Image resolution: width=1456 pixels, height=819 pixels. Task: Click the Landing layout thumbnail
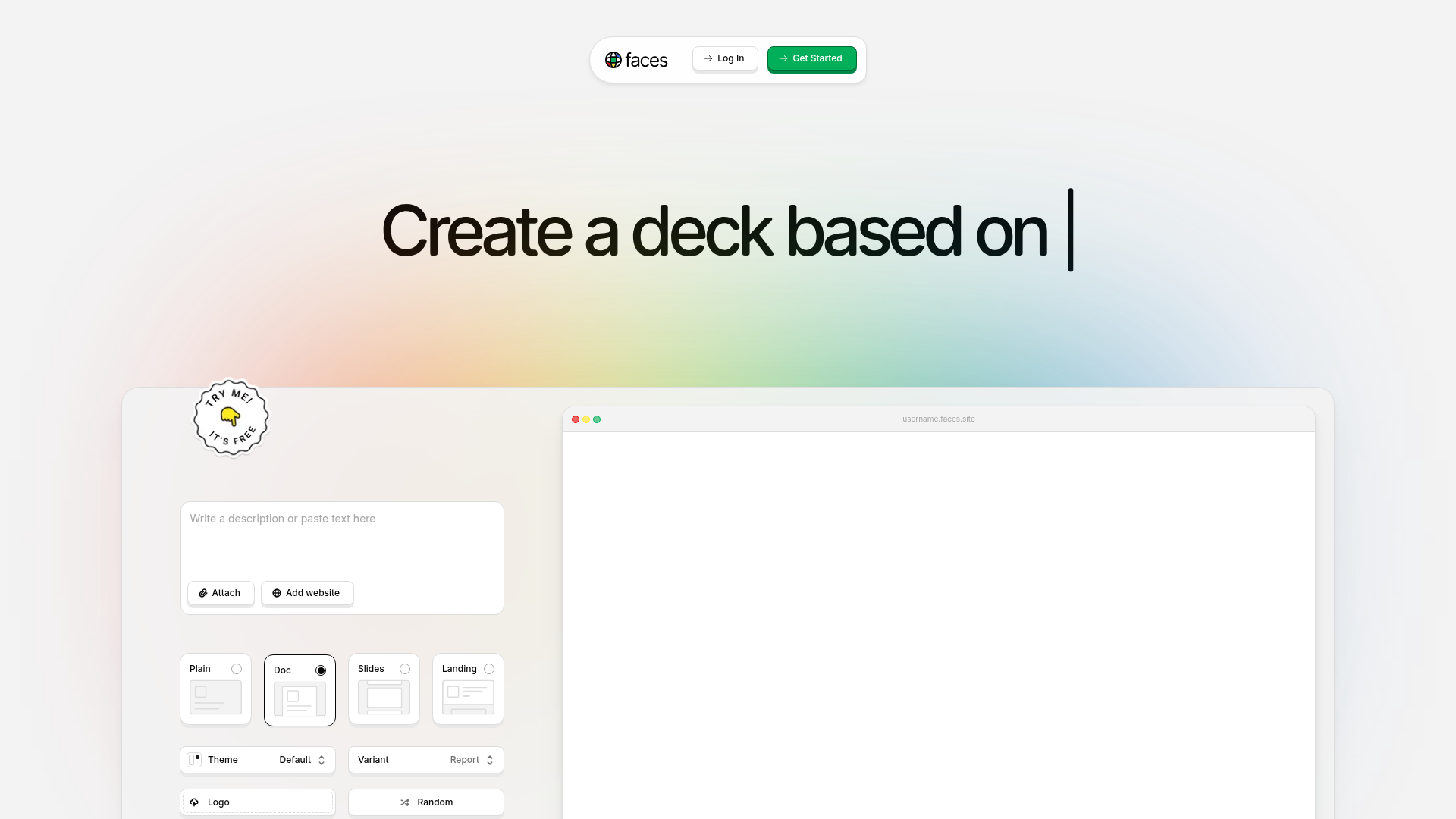point(468,697)
